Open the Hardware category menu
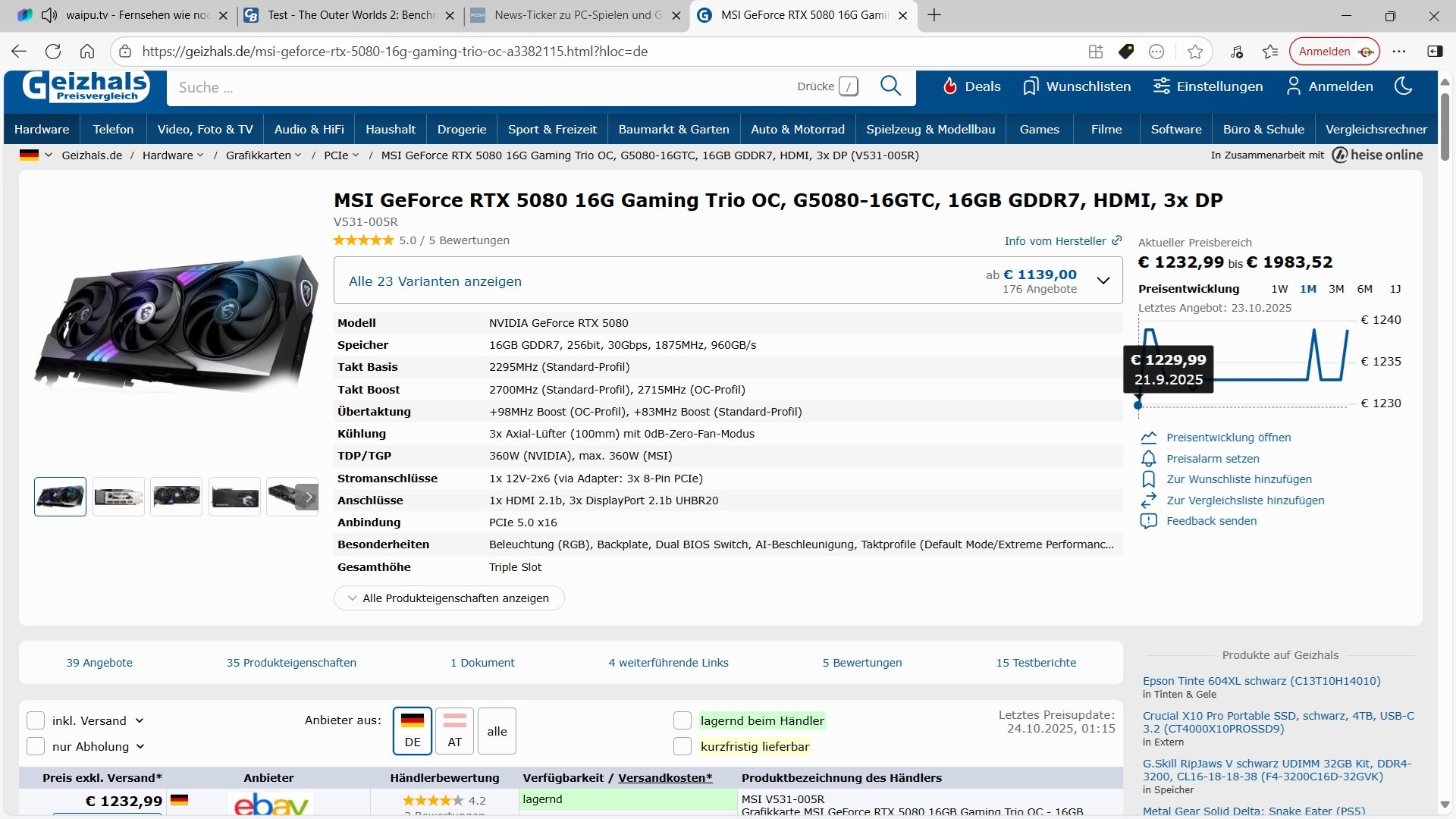 [x=42, y=129]
